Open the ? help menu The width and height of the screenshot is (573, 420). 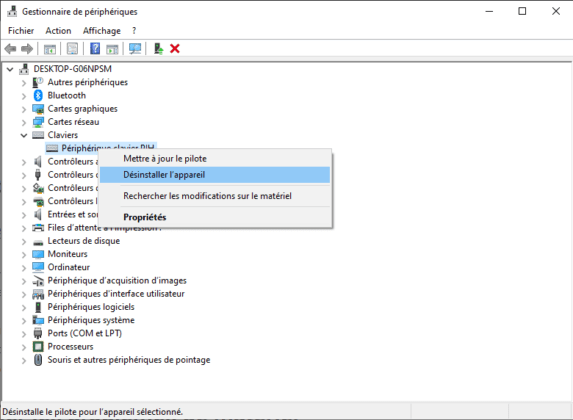click(x=134, y=31)
